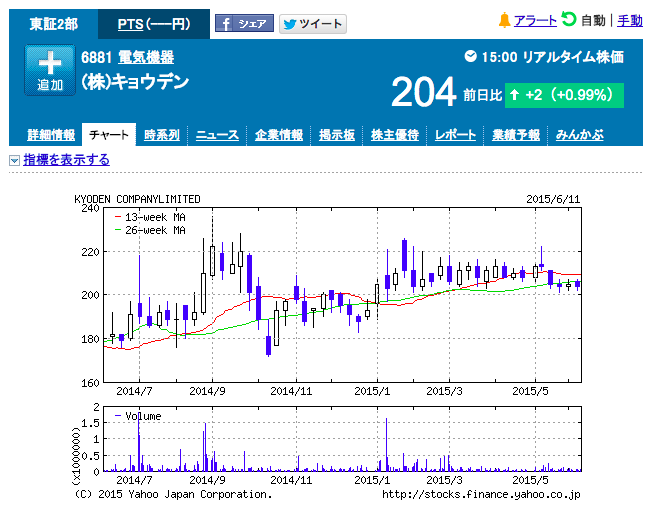The image size is (649, 508).
Task: Open the アラート bell icon
Action: coord(505,20)
